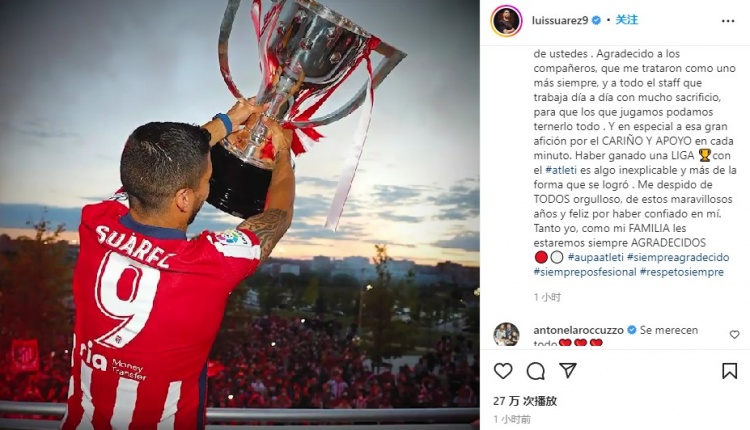The image size is (750, 430).
Task: Click the 1 小时前 post timestamp
Action: tap(512, 419)
